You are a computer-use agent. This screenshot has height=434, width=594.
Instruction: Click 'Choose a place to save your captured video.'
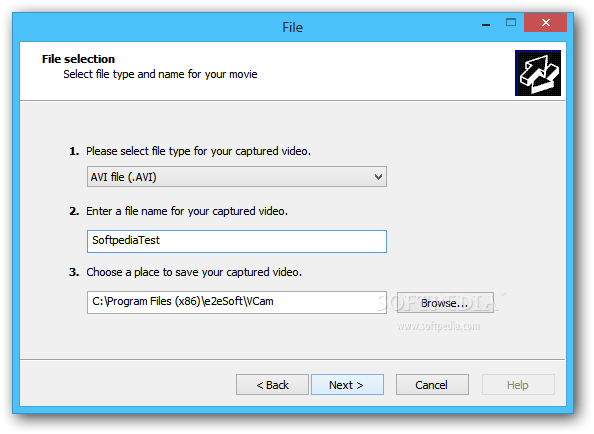(x=194, y=272)
